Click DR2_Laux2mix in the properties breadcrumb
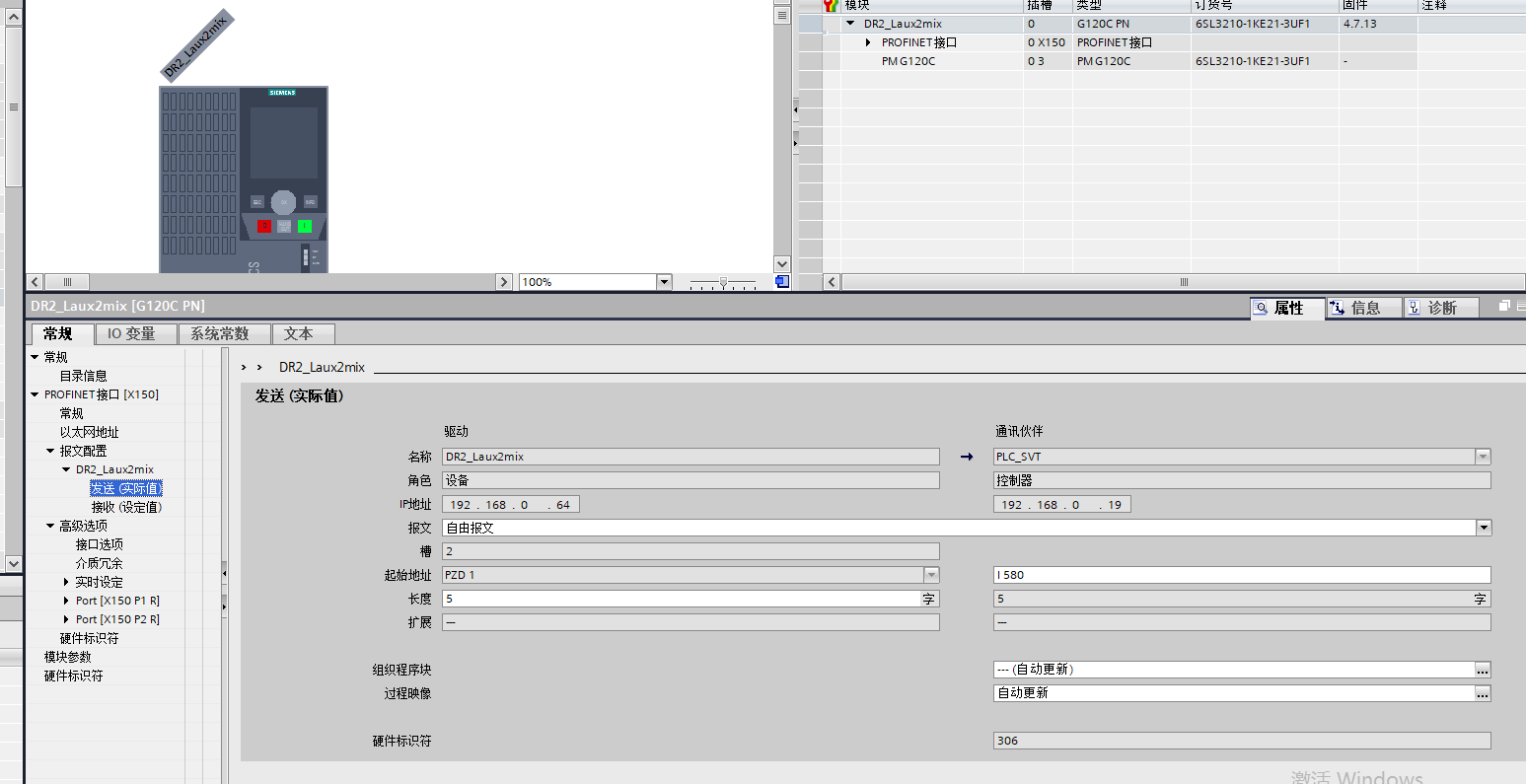The width and height of the screenshot is (1526, 784). click(322, 367)
